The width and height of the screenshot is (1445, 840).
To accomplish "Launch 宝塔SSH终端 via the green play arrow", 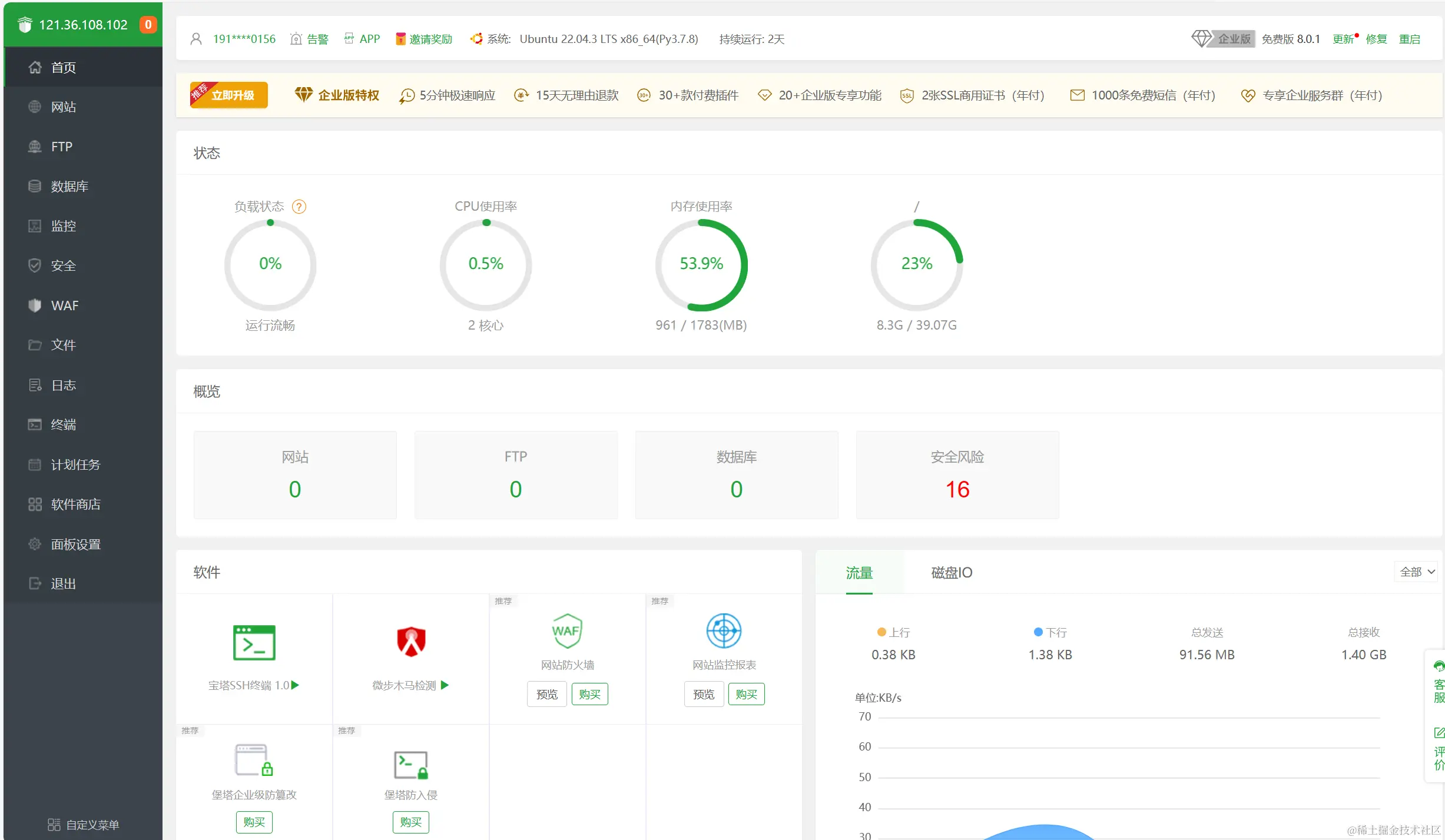I will click(x=296, y=685).
